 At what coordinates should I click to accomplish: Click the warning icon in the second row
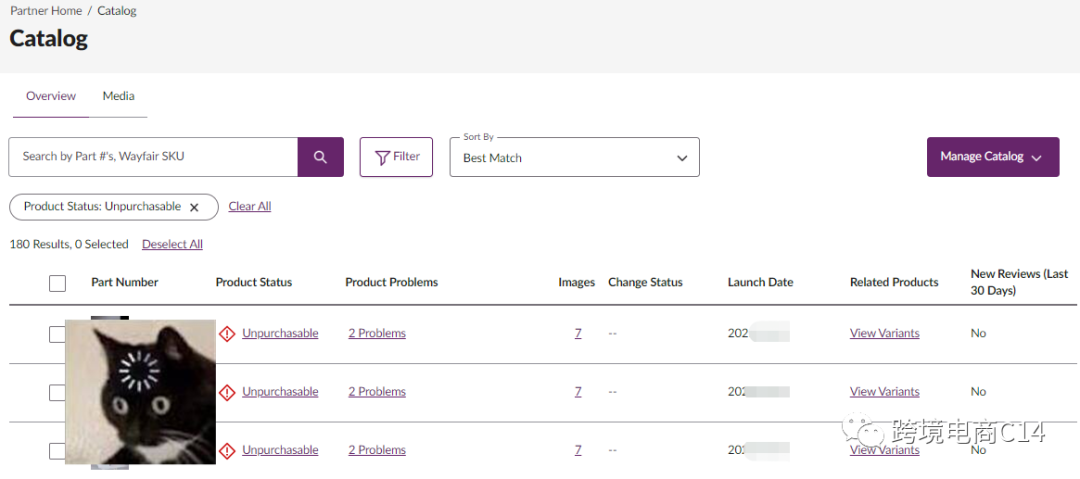click(227, 392)
